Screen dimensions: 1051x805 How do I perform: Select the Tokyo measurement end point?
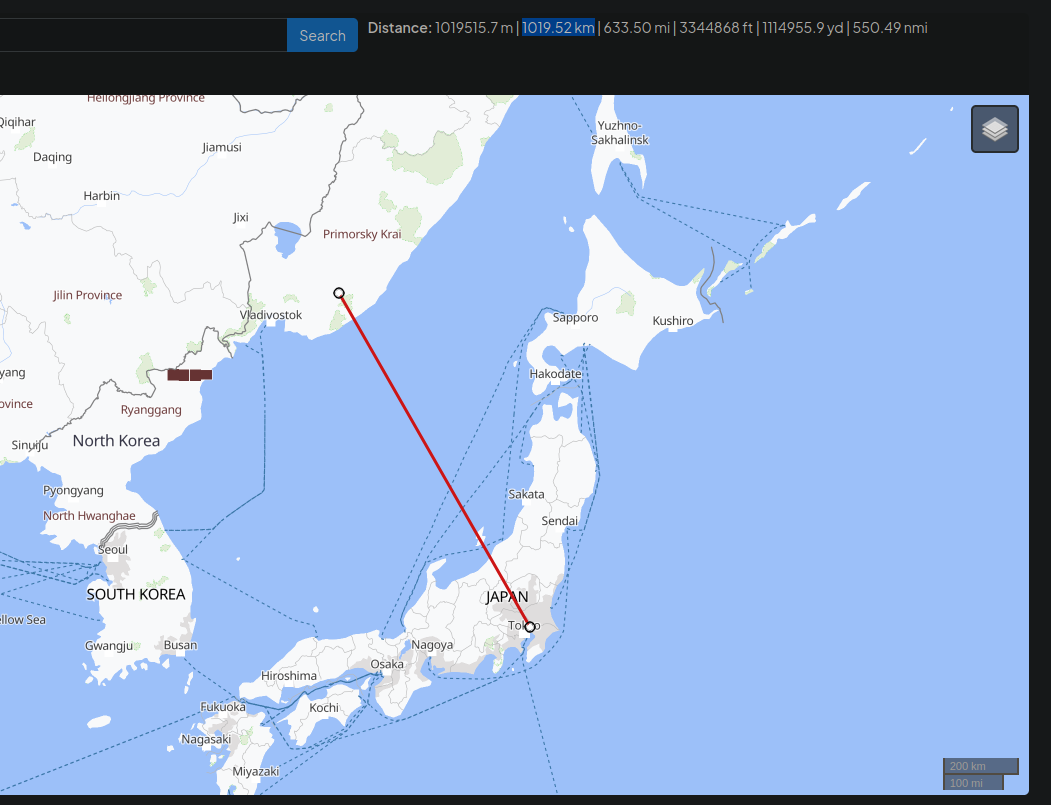pos(530,627)
